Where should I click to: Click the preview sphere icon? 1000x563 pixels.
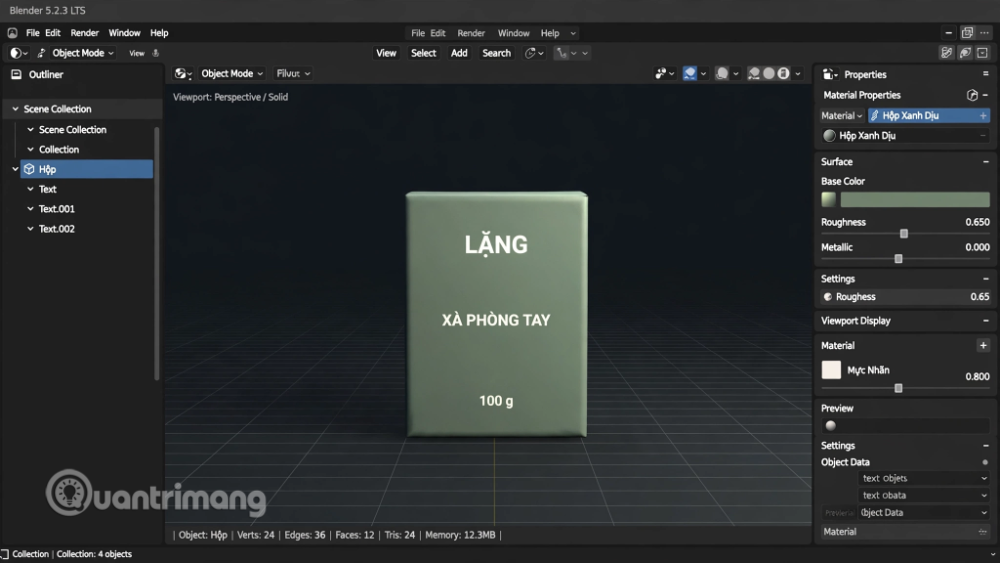pos(830,425)
